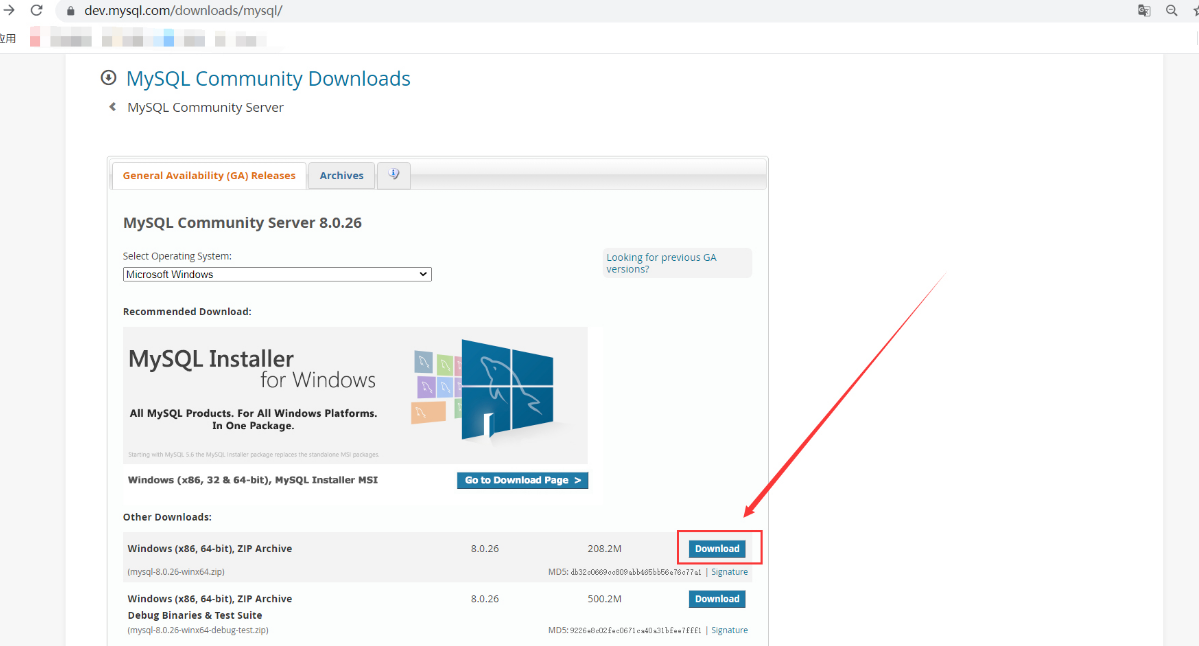The width and height of the screenshot is (1199, 646).
Task: Click MySQL Community Server breadcrumb text
Action: 206,108
